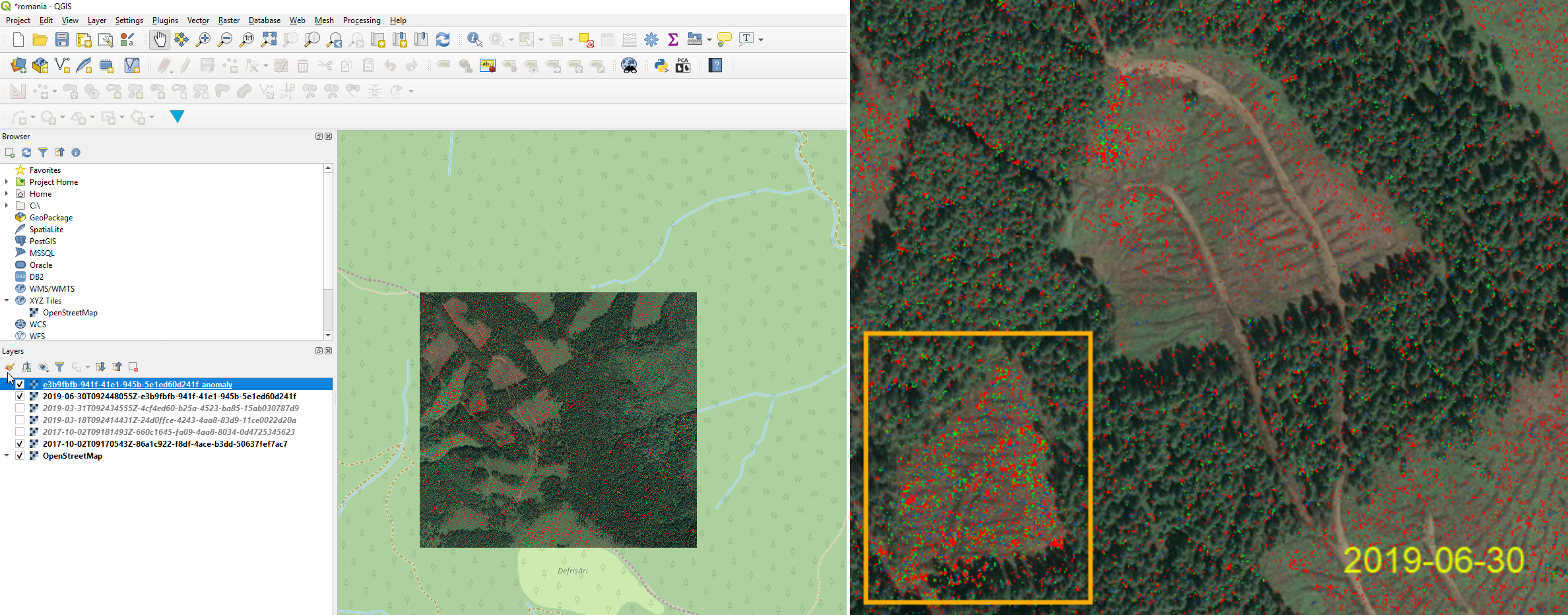Show statistical summary sigma icon
The width and height of the screenshot is (1568, 615).
[673, 40]
